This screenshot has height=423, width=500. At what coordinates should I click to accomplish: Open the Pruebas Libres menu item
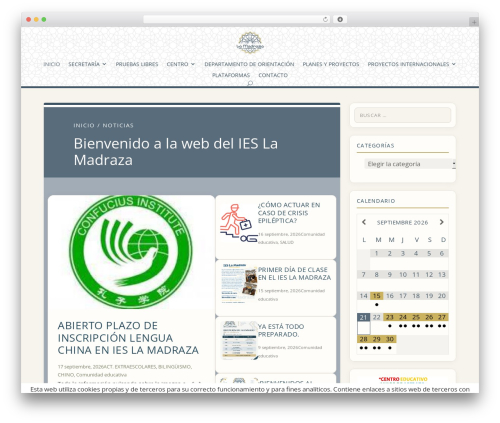[137, 64]
